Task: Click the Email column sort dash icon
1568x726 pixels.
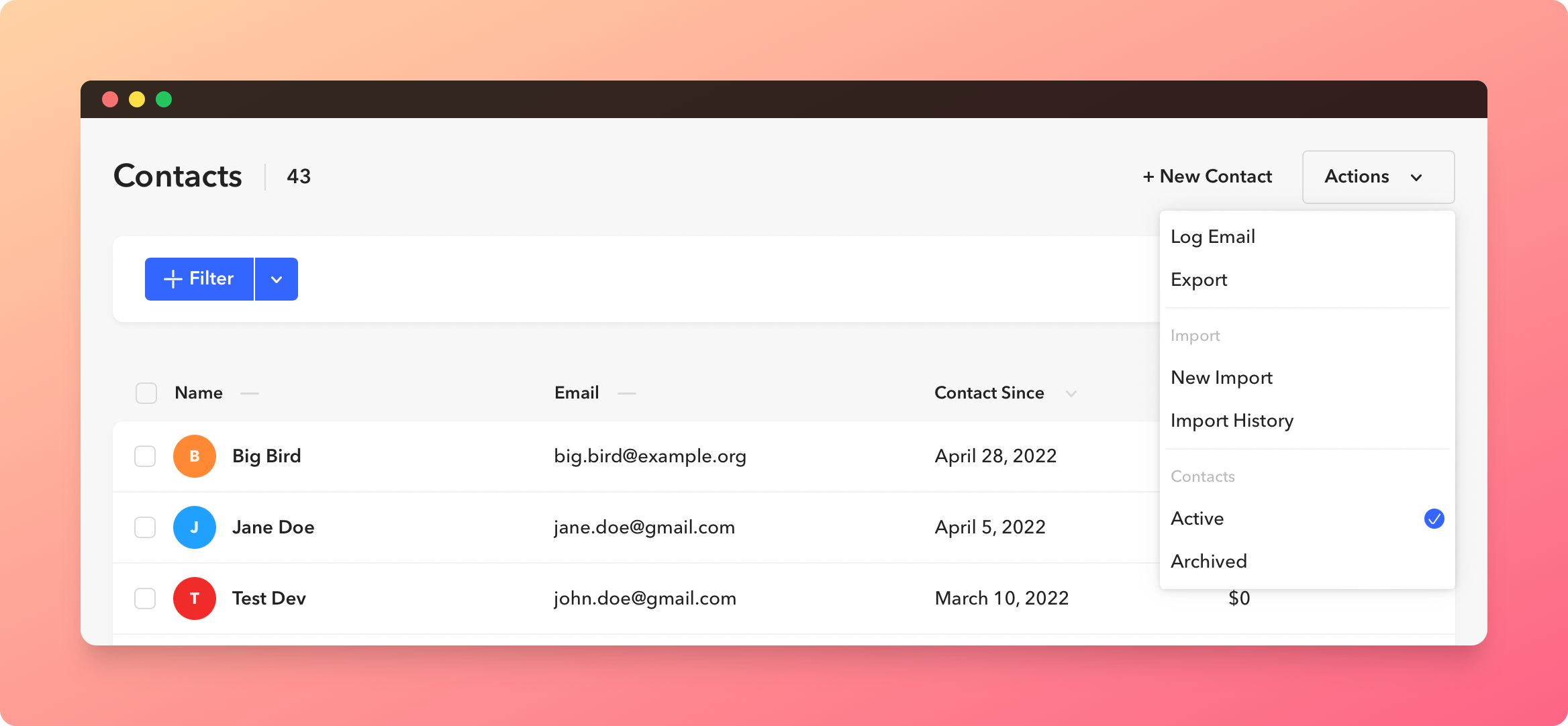Action: tap(627, 393)
